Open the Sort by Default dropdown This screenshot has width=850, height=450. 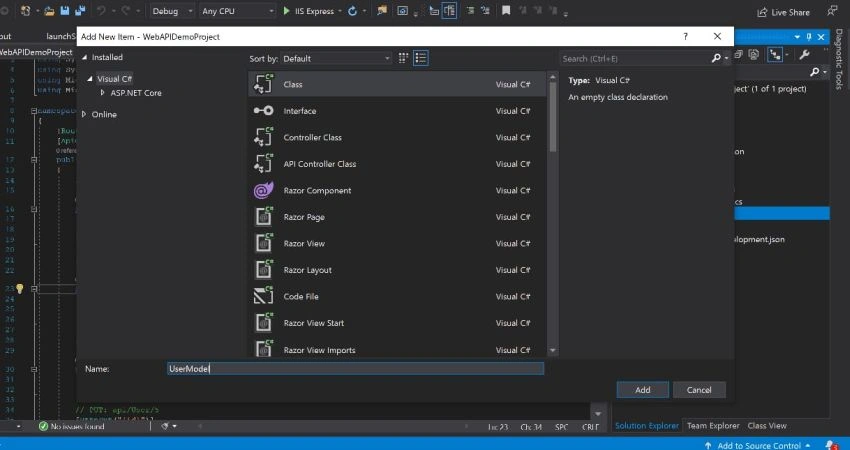[x=336, y=58]
